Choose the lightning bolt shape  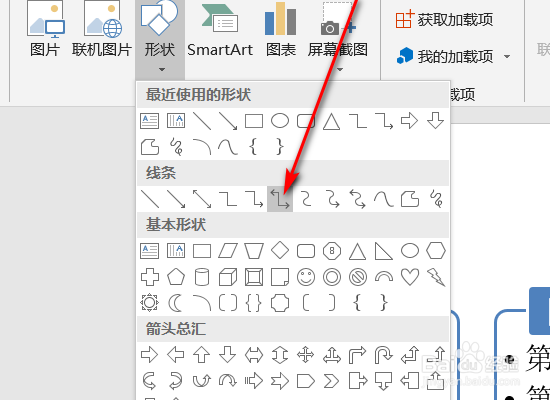click(x=436, y=277)
